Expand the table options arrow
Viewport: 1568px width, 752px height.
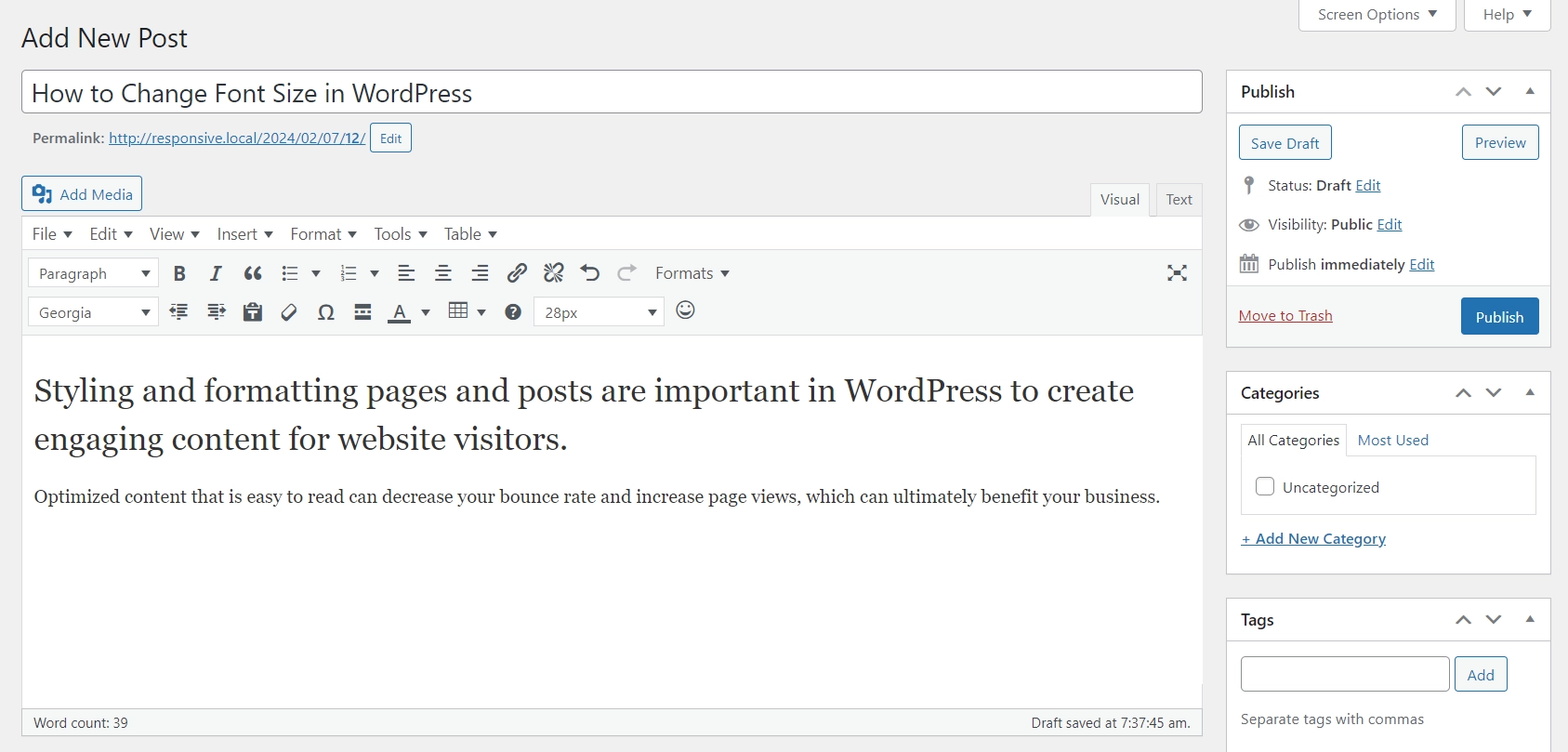click(x=481, y=312)
